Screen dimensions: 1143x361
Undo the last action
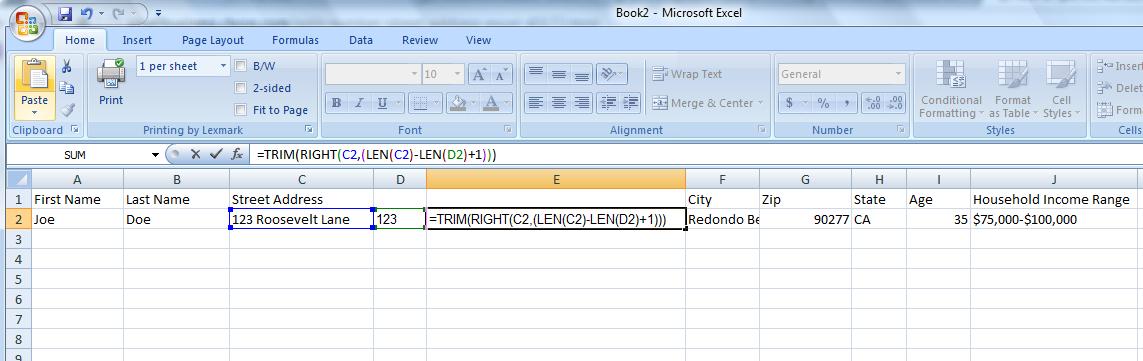pos(87,13)
